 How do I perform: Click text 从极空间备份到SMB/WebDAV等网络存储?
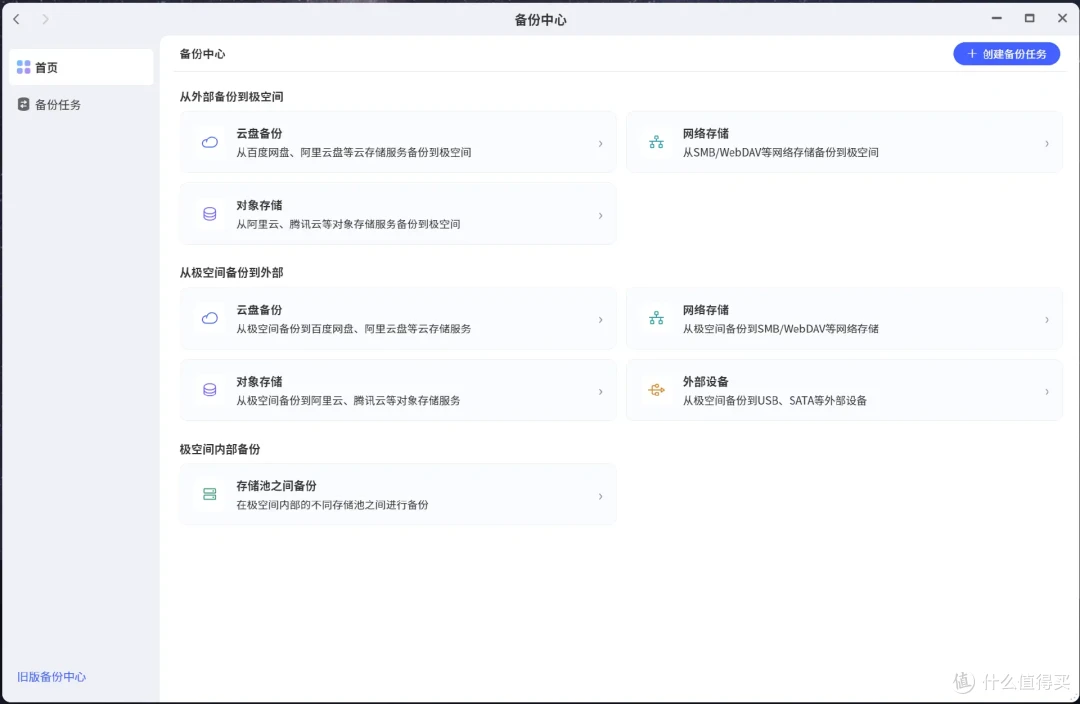(780, 329)
